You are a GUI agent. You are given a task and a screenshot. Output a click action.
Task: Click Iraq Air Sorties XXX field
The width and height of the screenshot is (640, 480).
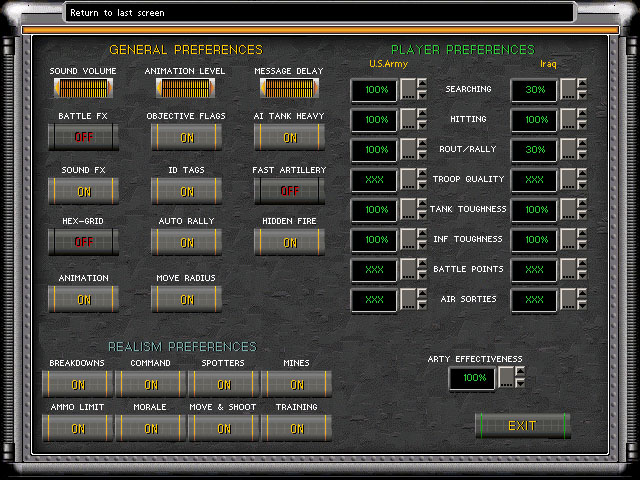[534, 300]
